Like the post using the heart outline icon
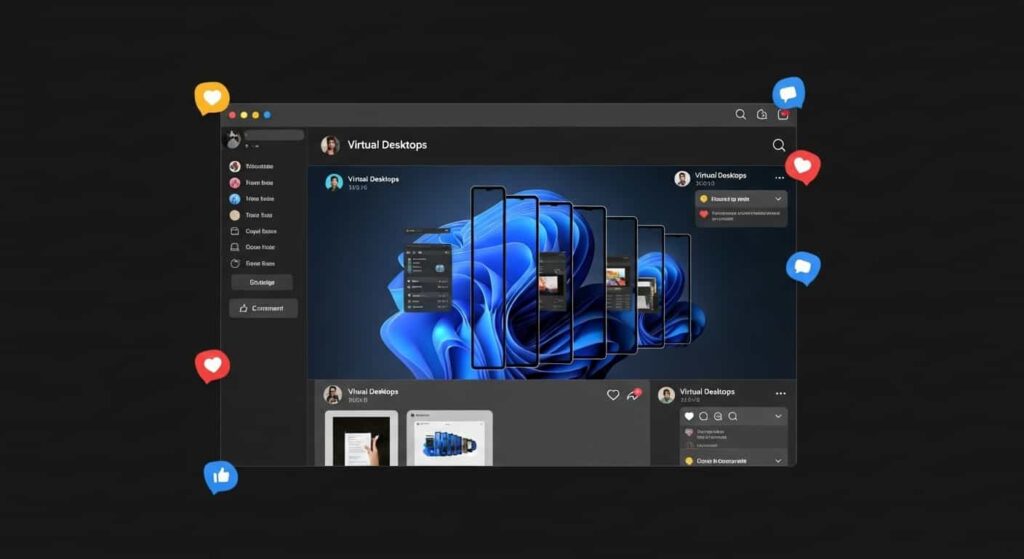Screen dimensions: 1024x559 pos(613,395)
